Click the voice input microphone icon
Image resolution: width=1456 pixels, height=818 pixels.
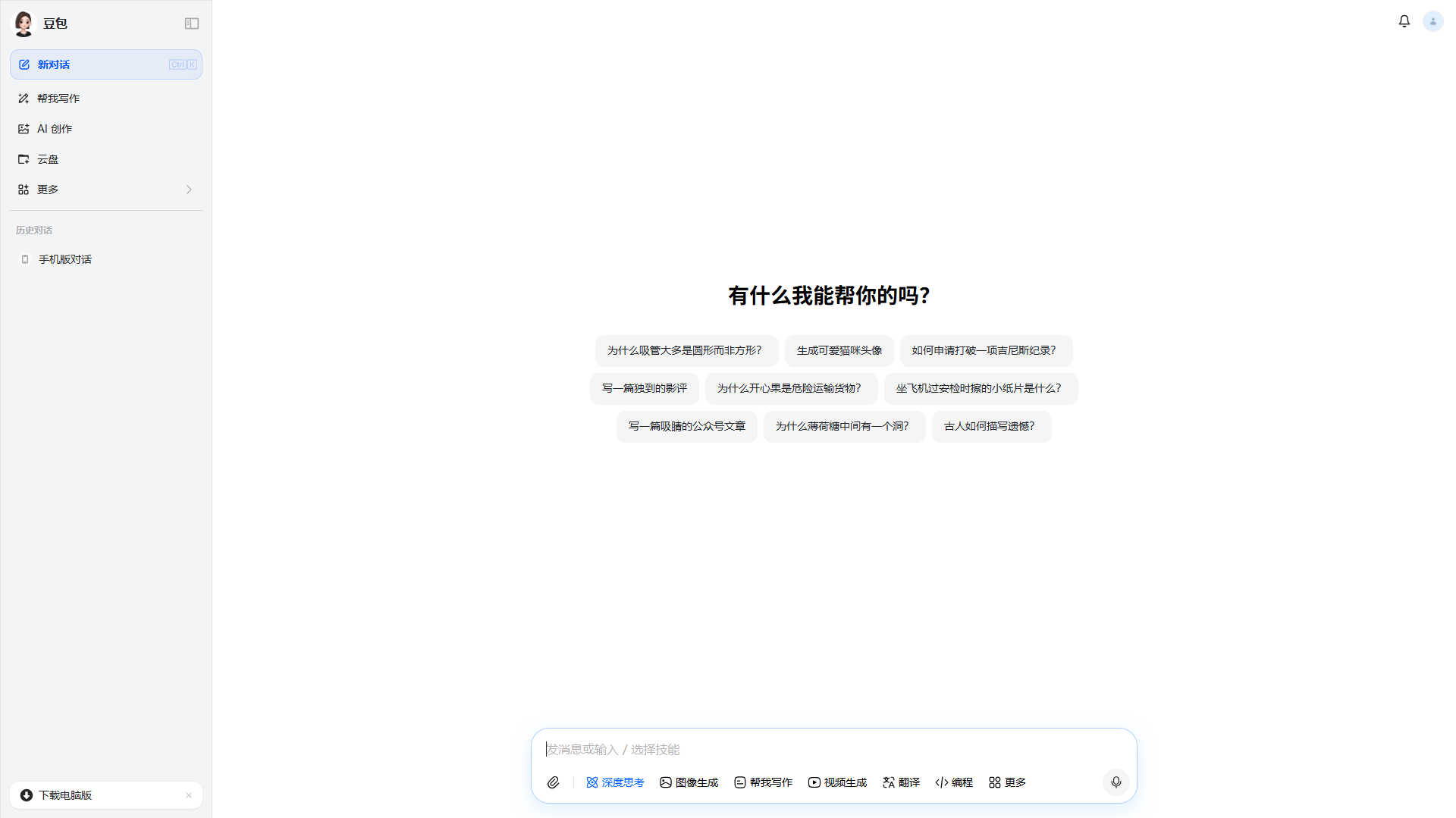(x=1116, y=782)
